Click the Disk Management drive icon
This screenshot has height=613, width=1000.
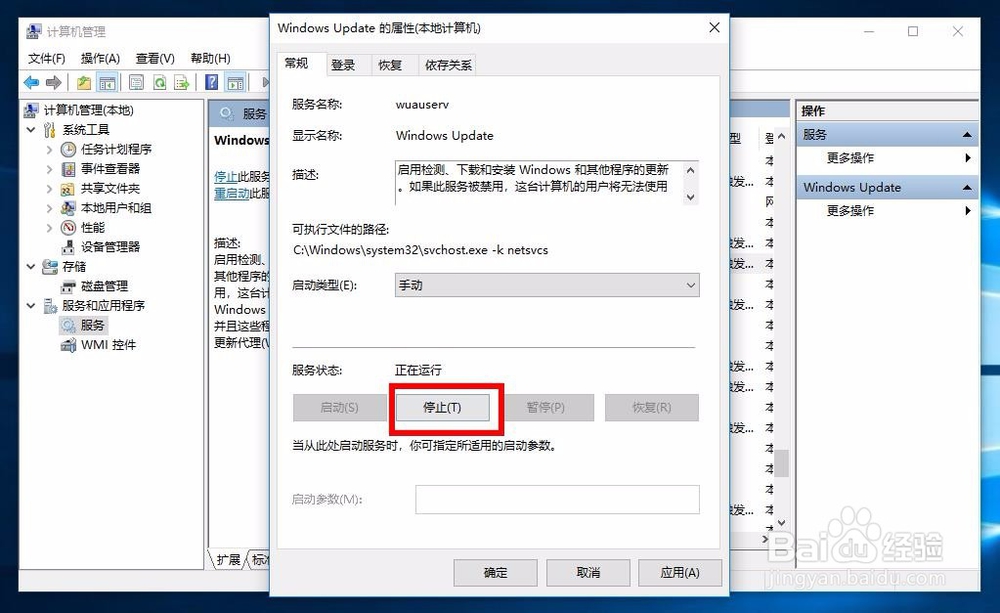point(68,286)
